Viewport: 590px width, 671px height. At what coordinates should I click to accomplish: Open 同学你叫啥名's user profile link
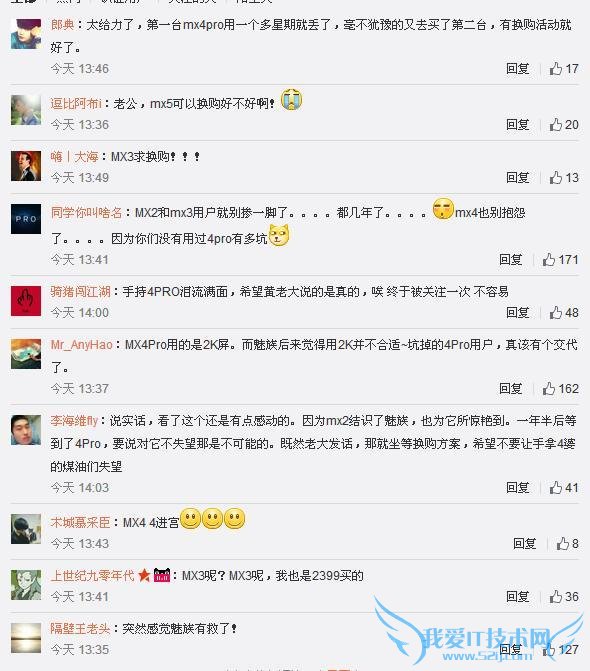pyautogui.click(x=86, y=213)
